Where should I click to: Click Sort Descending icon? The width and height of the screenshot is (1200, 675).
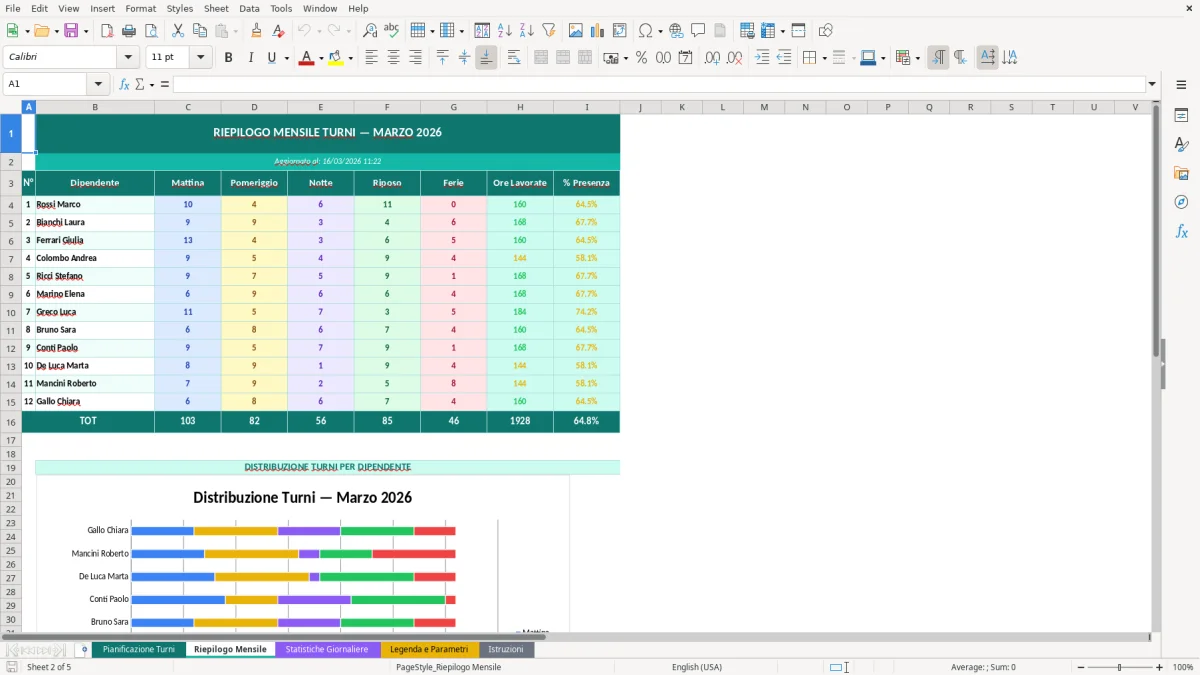click(x=526, y=31)
